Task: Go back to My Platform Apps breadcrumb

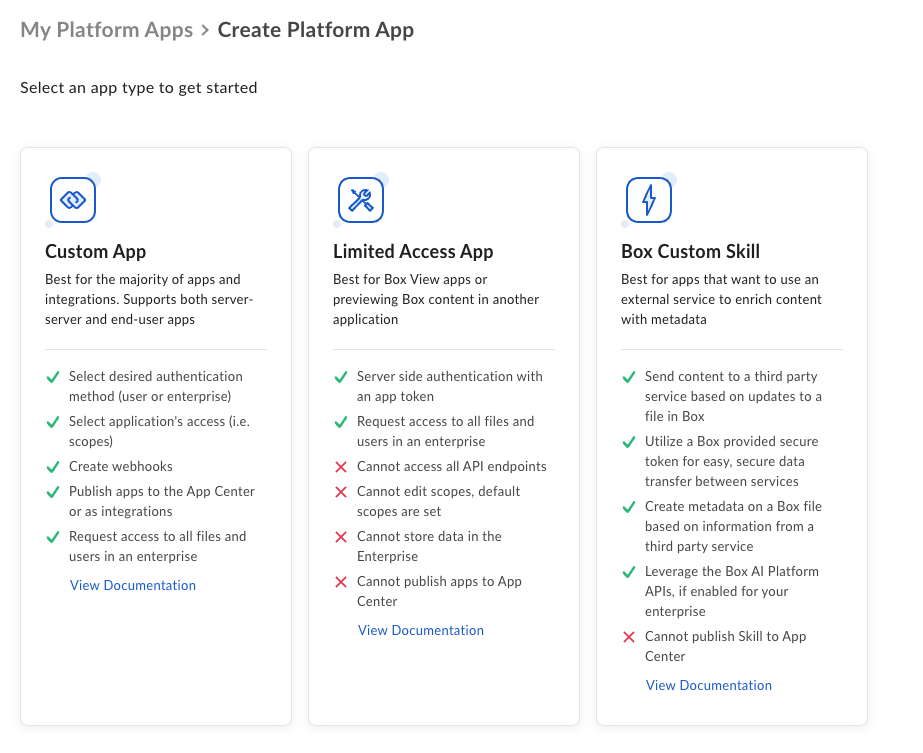Action: (107, 30)
